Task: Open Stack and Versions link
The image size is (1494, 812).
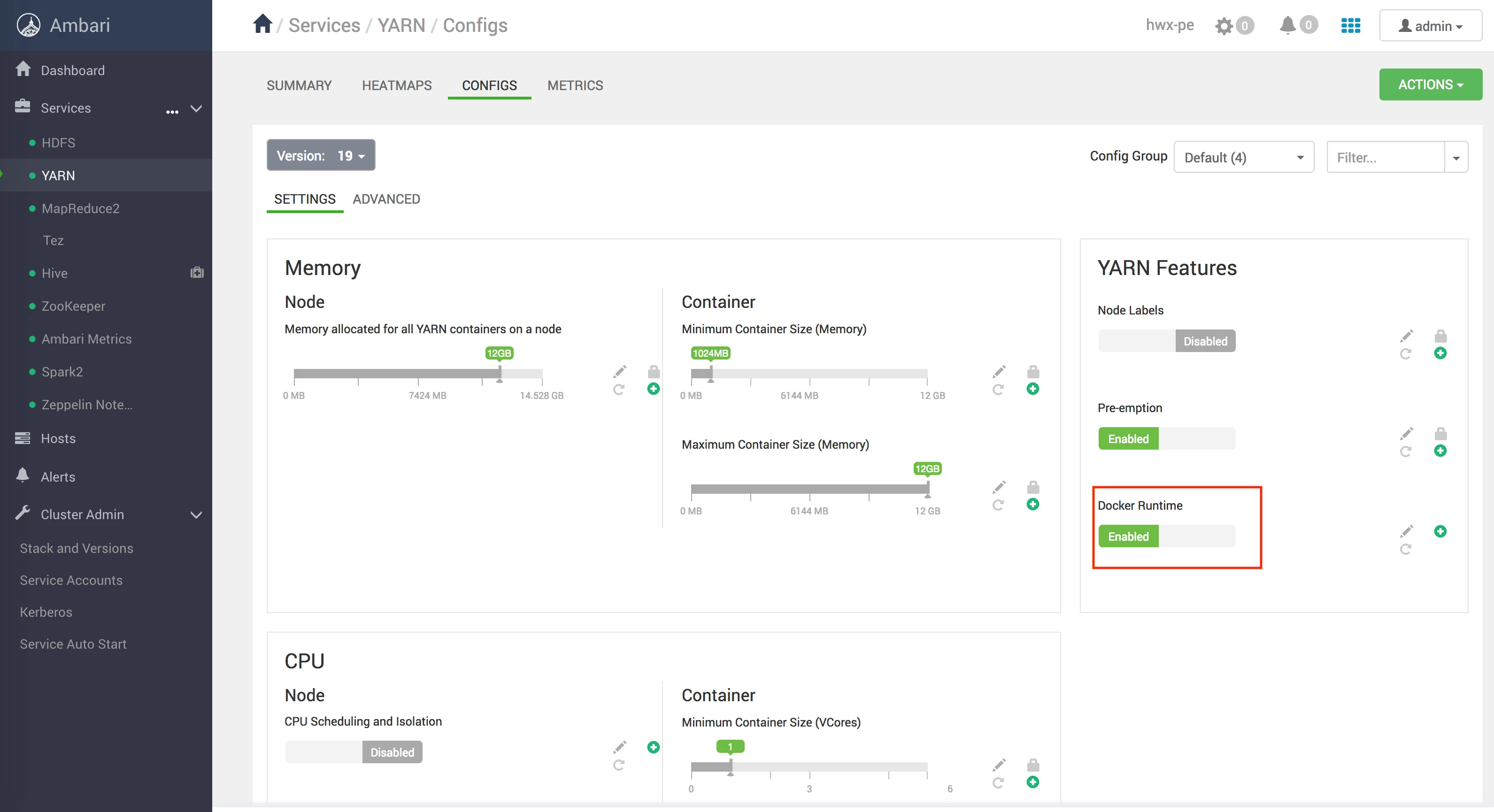Action: (x=77, y=548)
